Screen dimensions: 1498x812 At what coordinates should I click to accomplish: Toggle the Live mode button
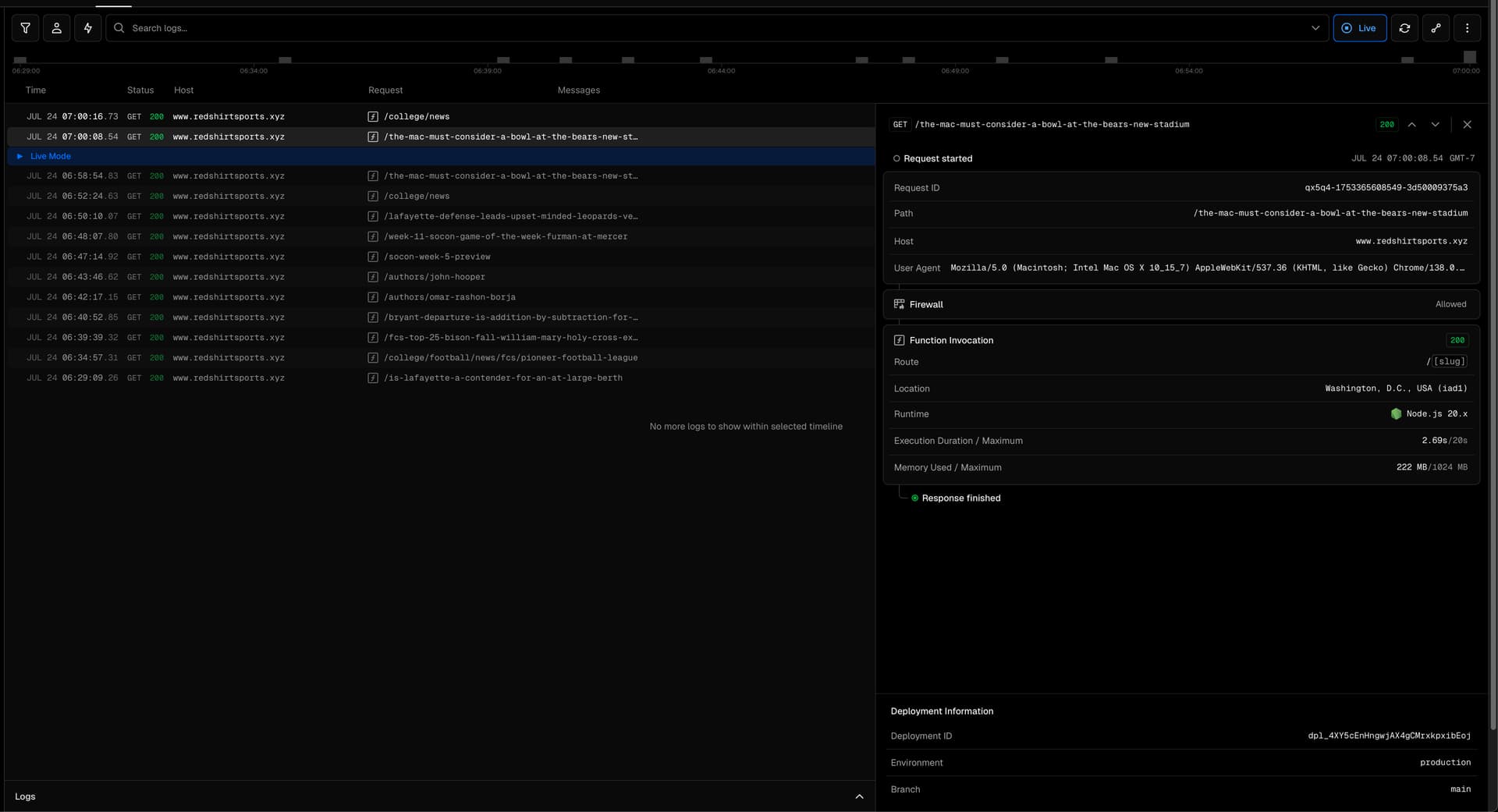point(1359,28)
